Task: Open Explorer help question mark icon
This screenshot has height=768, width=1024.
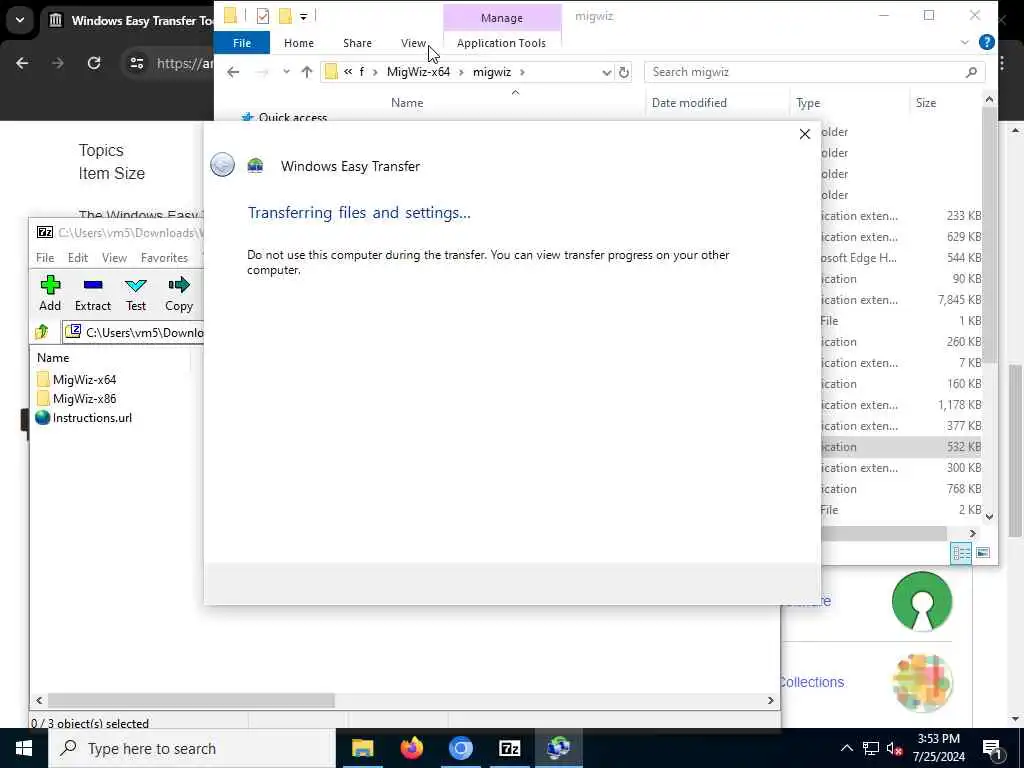Action: click(987, 42)
